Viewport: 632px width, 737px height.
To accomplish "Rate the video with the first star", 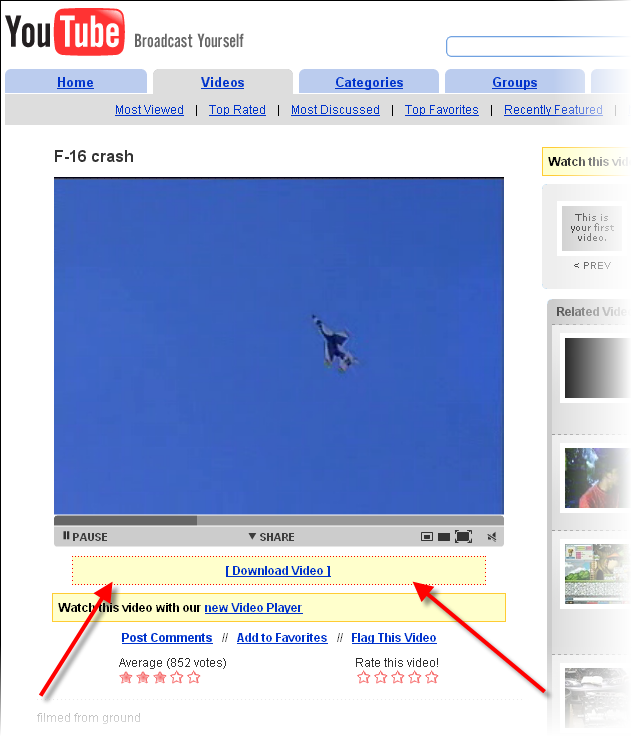I will [x=364, y=677].
